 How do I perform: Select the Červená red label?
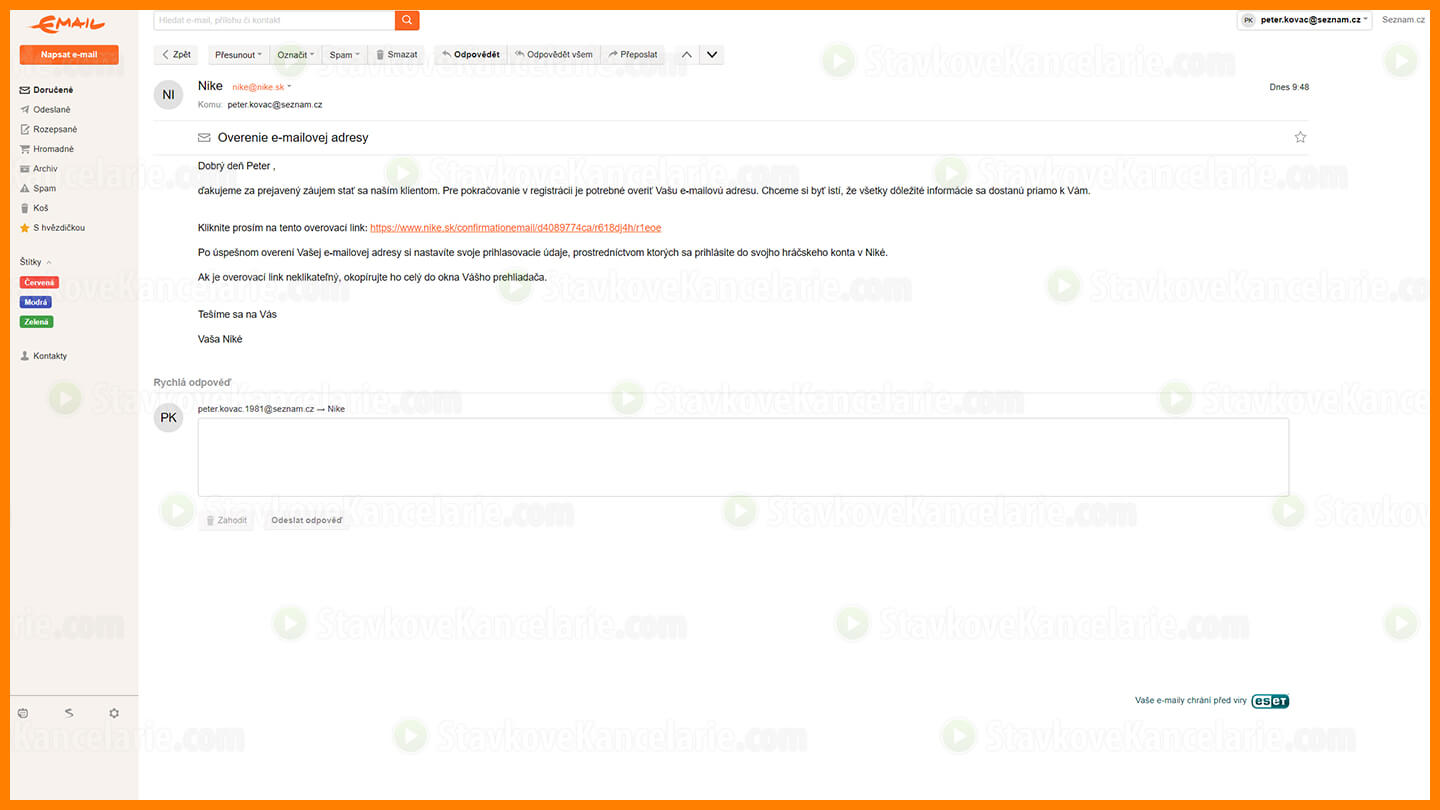[39, 283]
